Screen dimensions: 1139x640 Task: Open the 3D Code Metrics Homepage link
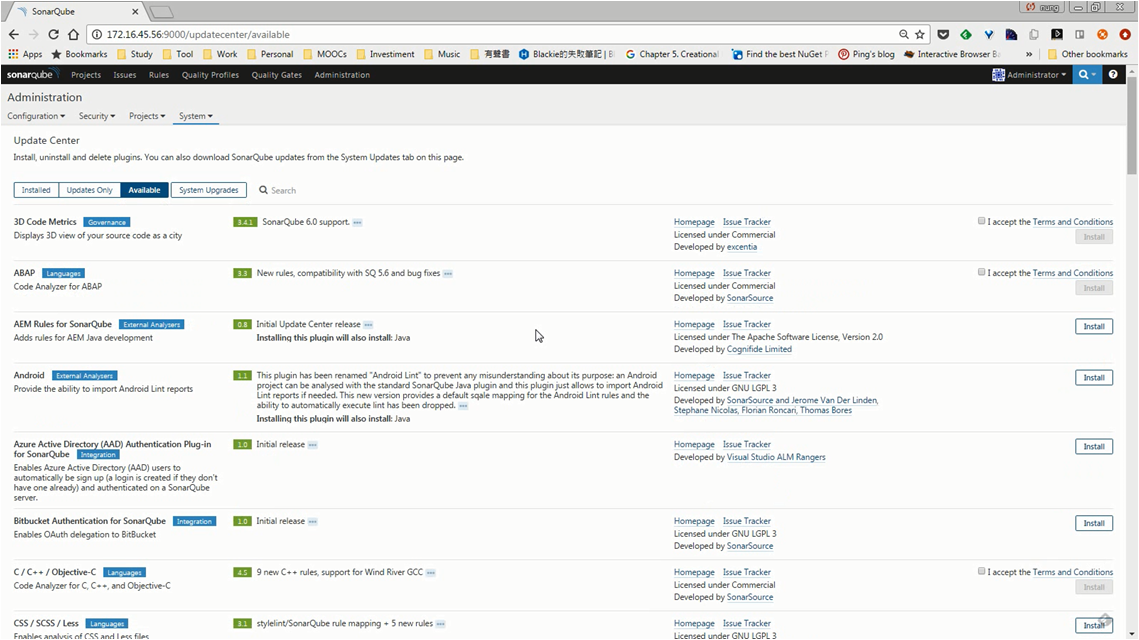click(694, 222)
